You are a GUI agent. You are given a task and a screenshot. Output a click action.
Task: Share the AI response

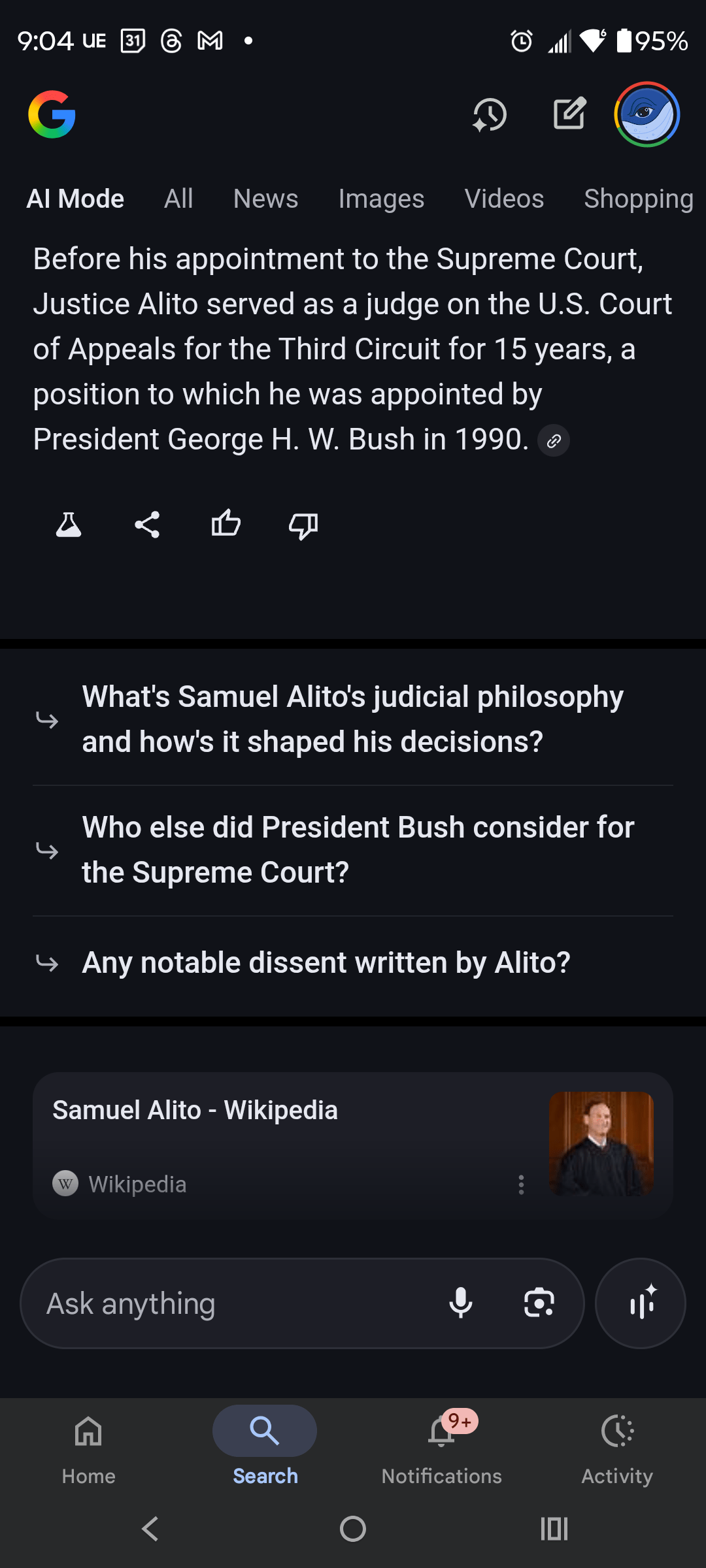pyautogui.click(x=147, y=525)
